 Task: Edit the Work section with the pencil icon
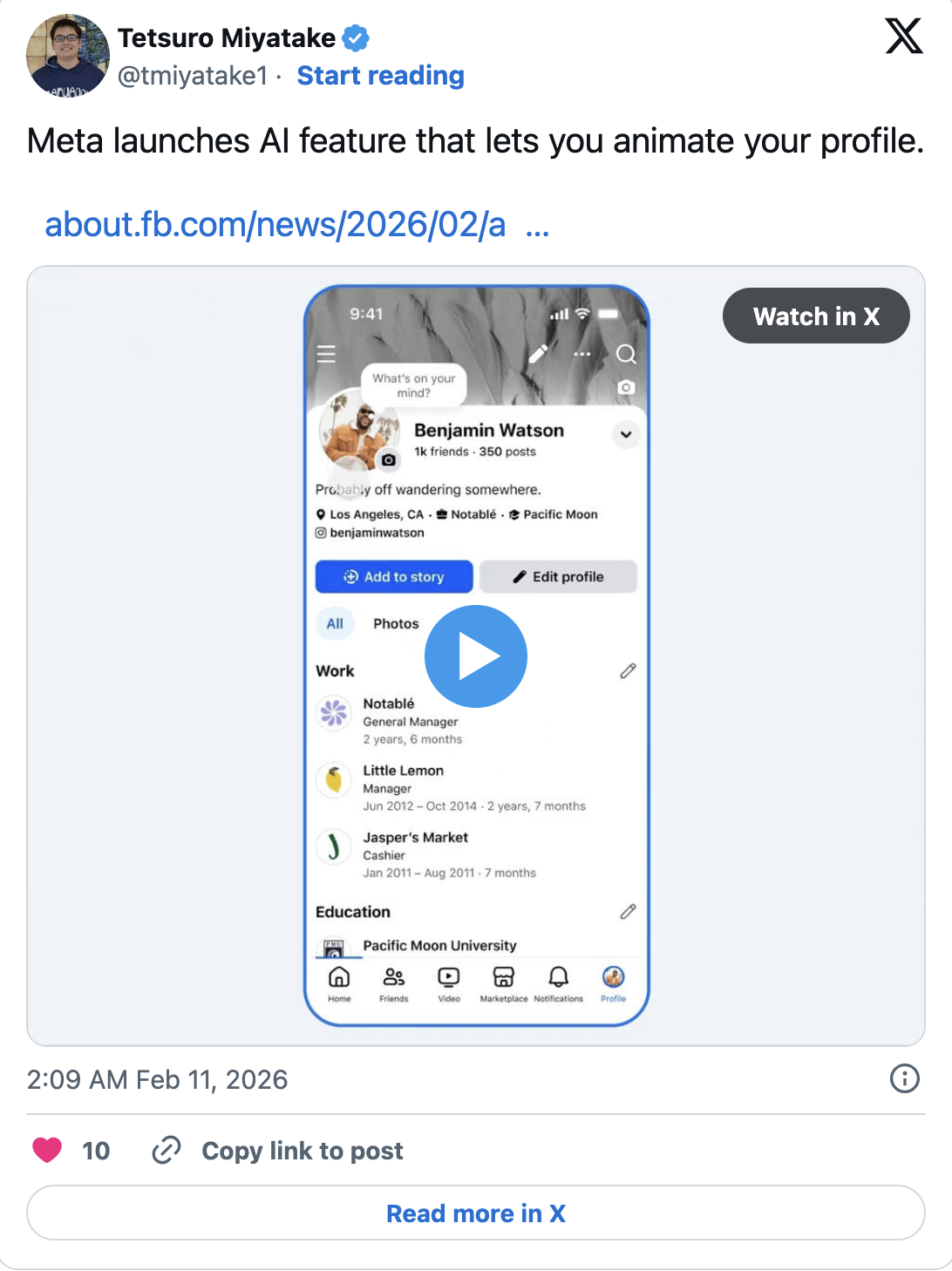(x=627, y=670)
